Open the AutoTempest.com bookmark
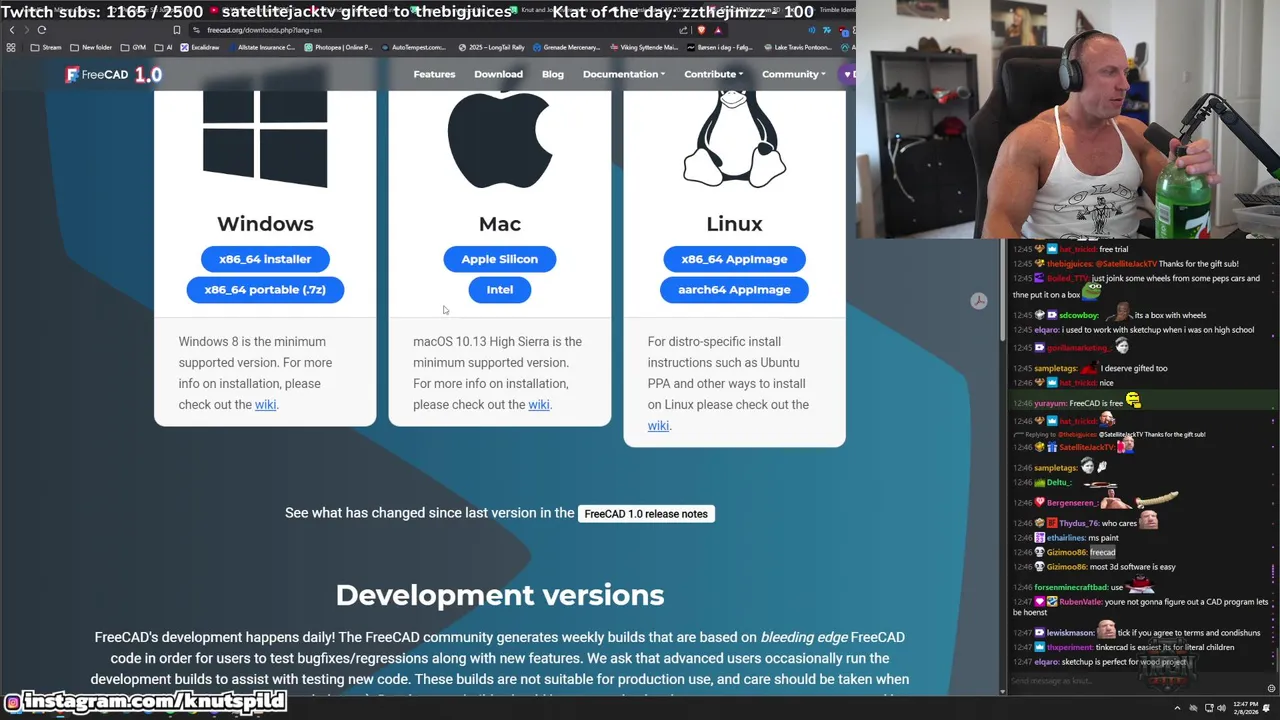The height and width of the screenshot is (720, 1280). (413, 47)
